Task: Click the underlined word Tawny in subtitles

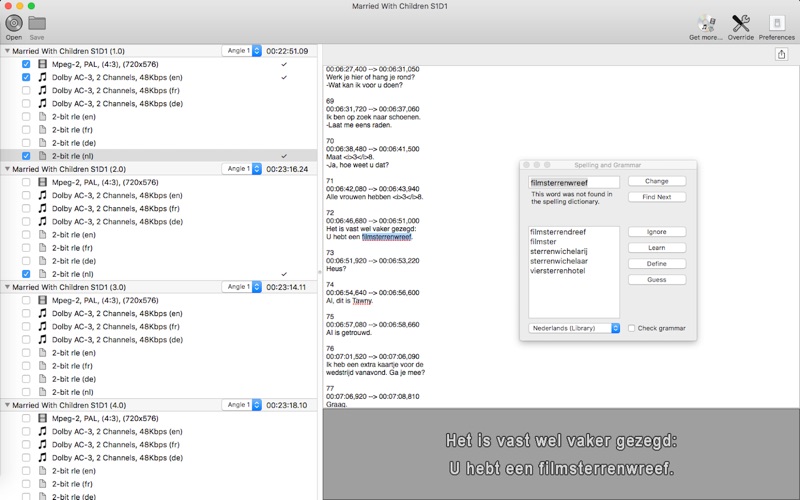Action: click(362, 301)
